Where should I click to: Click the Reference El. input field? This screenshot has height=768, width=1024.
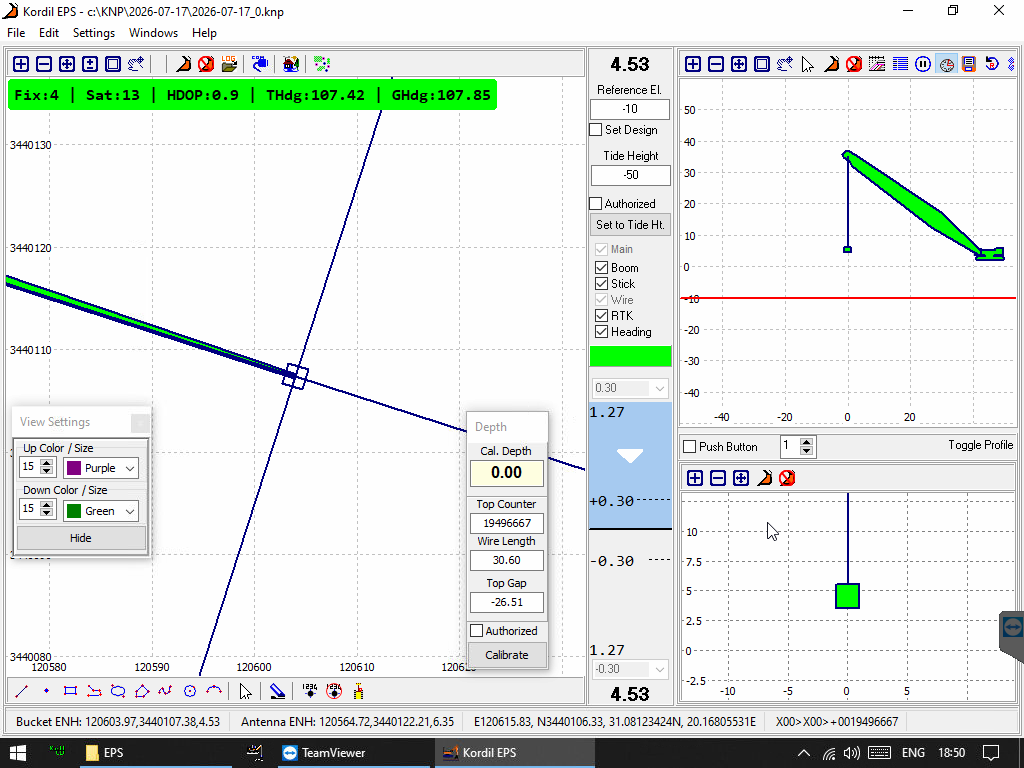pyautogui.click(x=630, y=109)
